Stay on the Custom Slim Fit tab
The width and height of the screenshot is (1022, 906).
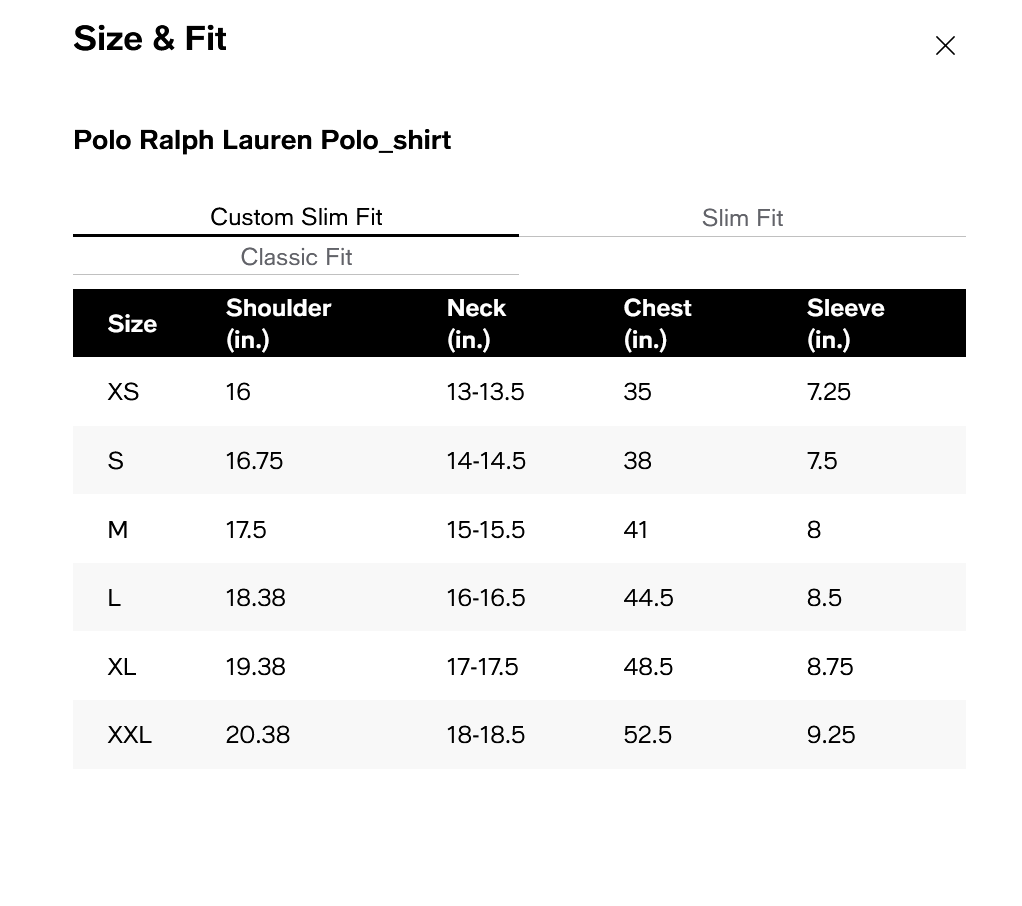point(296,217)
